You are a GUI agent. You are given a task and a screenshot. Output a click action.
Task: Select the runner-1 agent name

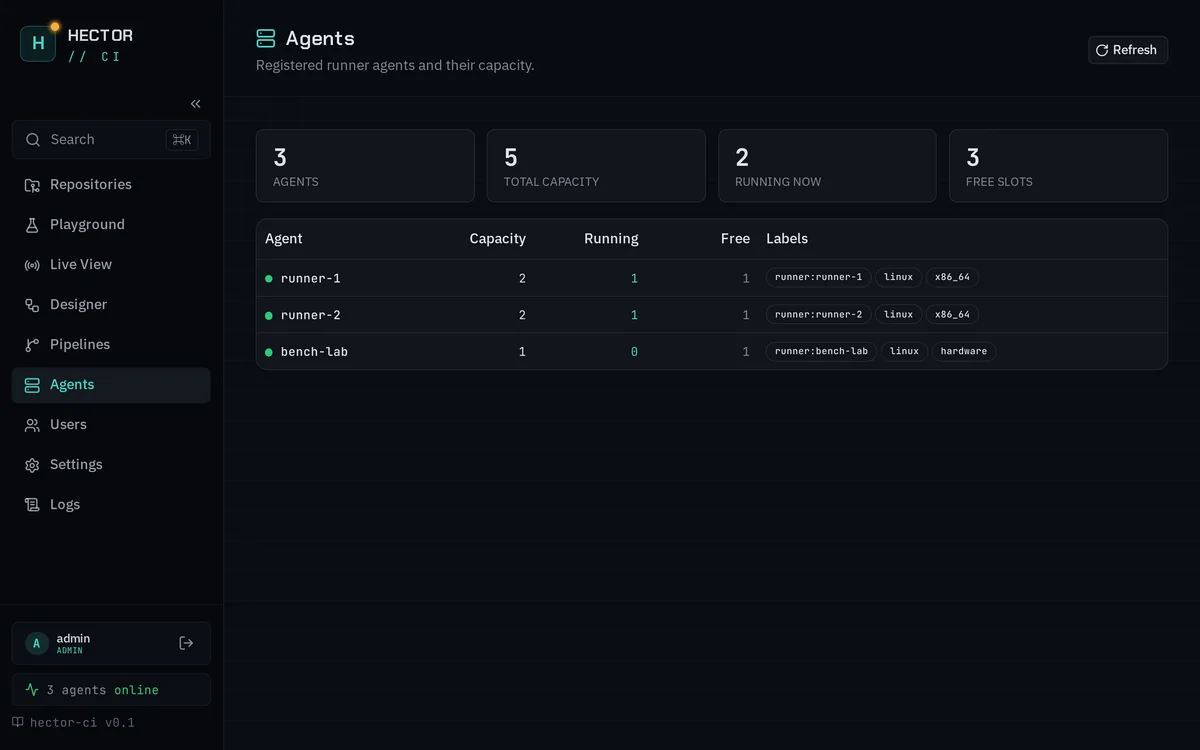311,279
